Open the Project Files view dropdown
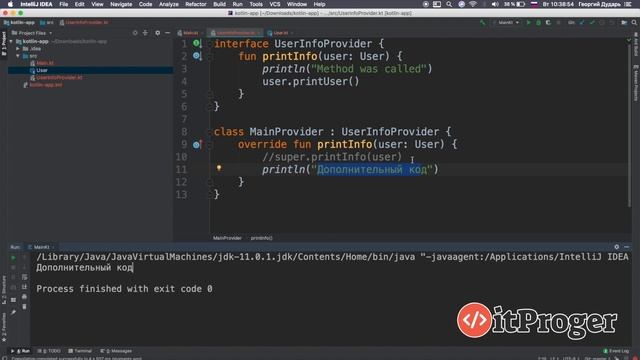Image resolution: width=640 pixels, height=360 pixels. (32, 33)
